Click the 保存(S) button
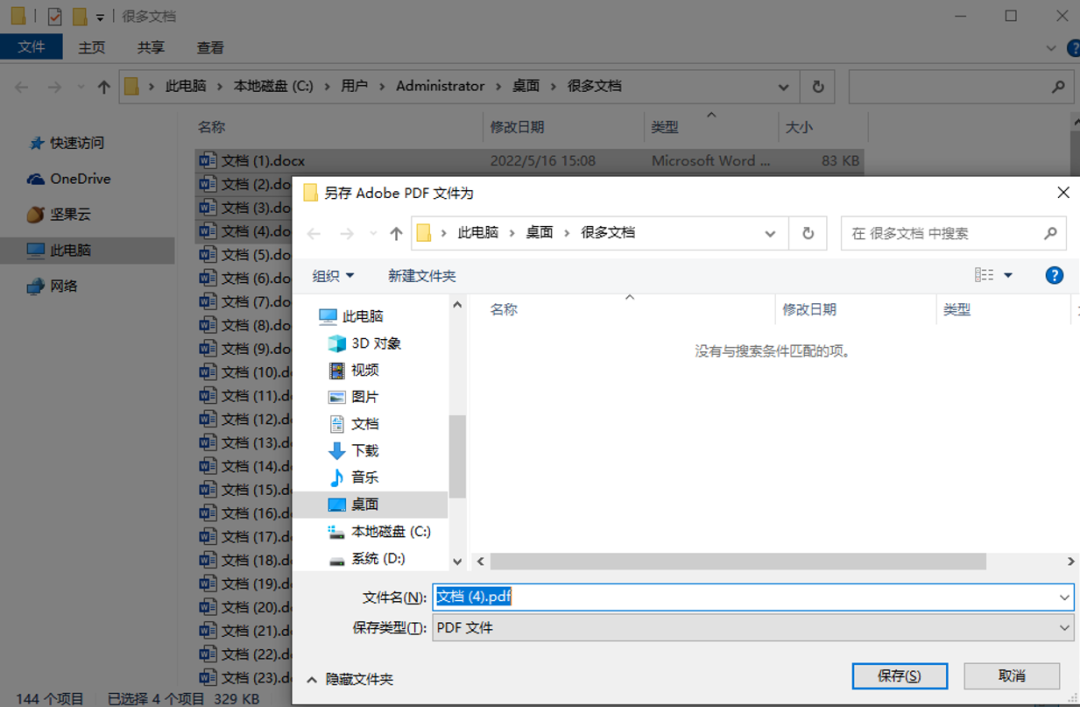This screenshot has height=707, width=1080. [900, 676]
